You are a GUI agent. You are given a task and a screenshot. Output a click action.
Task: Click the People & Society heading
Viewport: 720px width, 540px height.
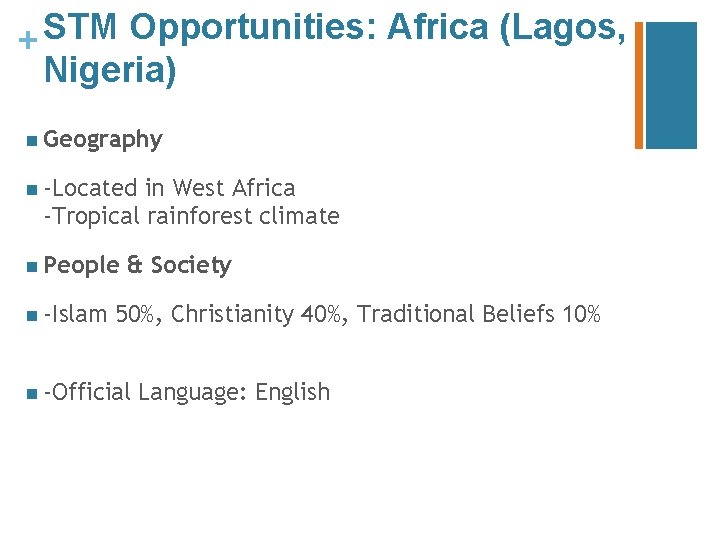(138, 266)
